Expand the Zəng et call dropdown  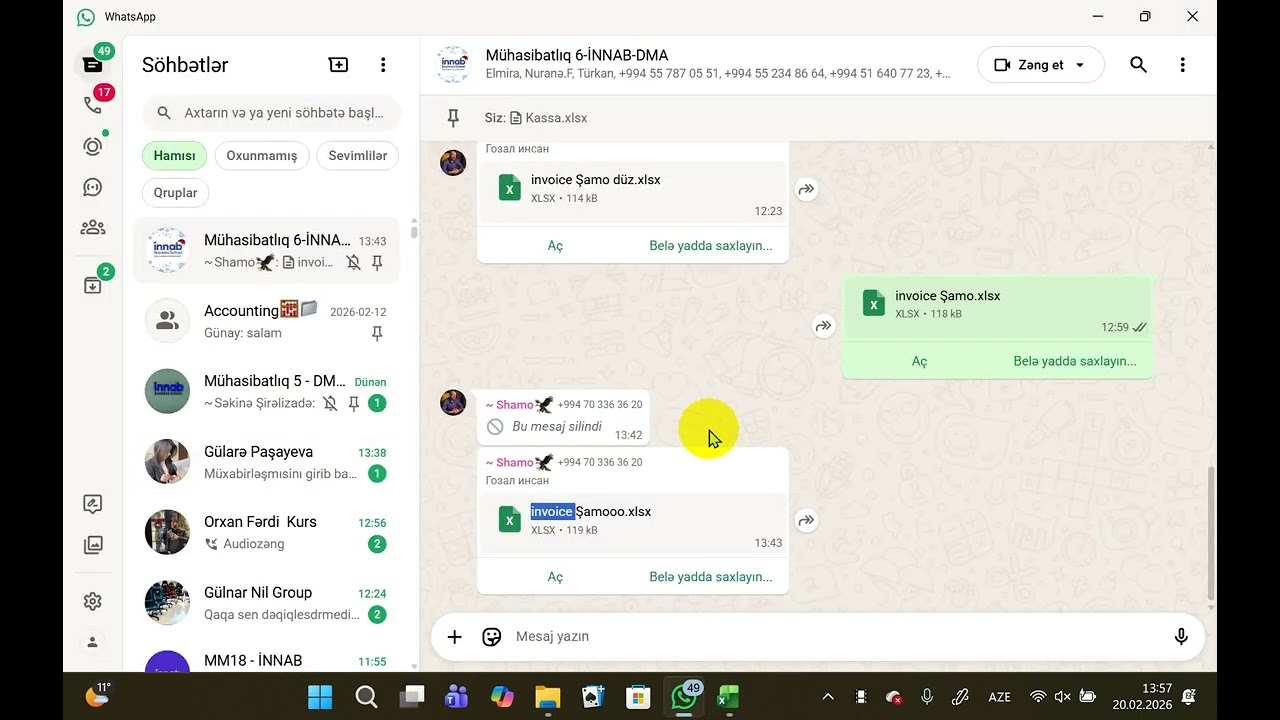[1080, 65]
